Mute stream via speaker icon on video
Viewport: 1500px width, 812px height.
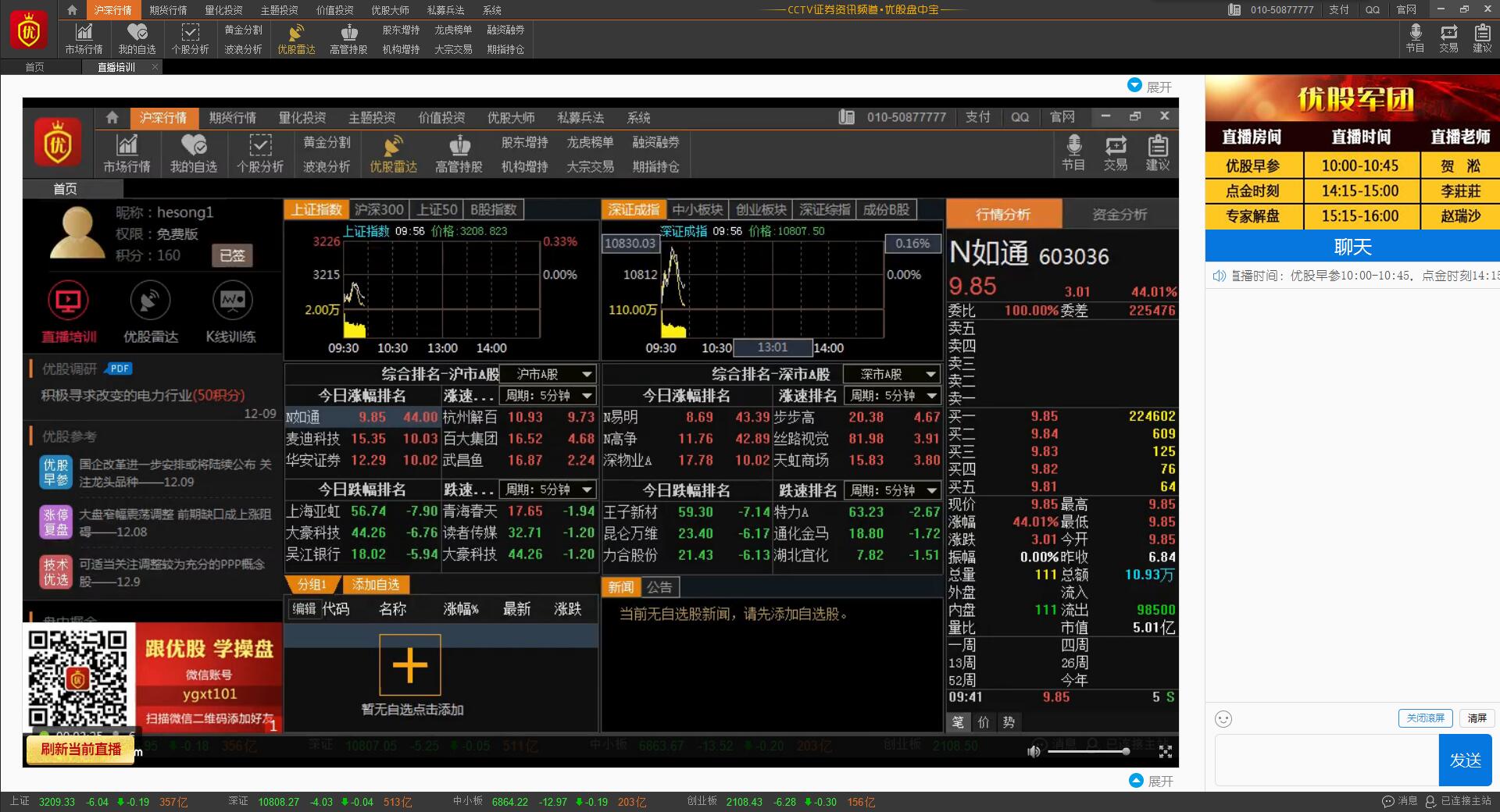[1034, 751]
